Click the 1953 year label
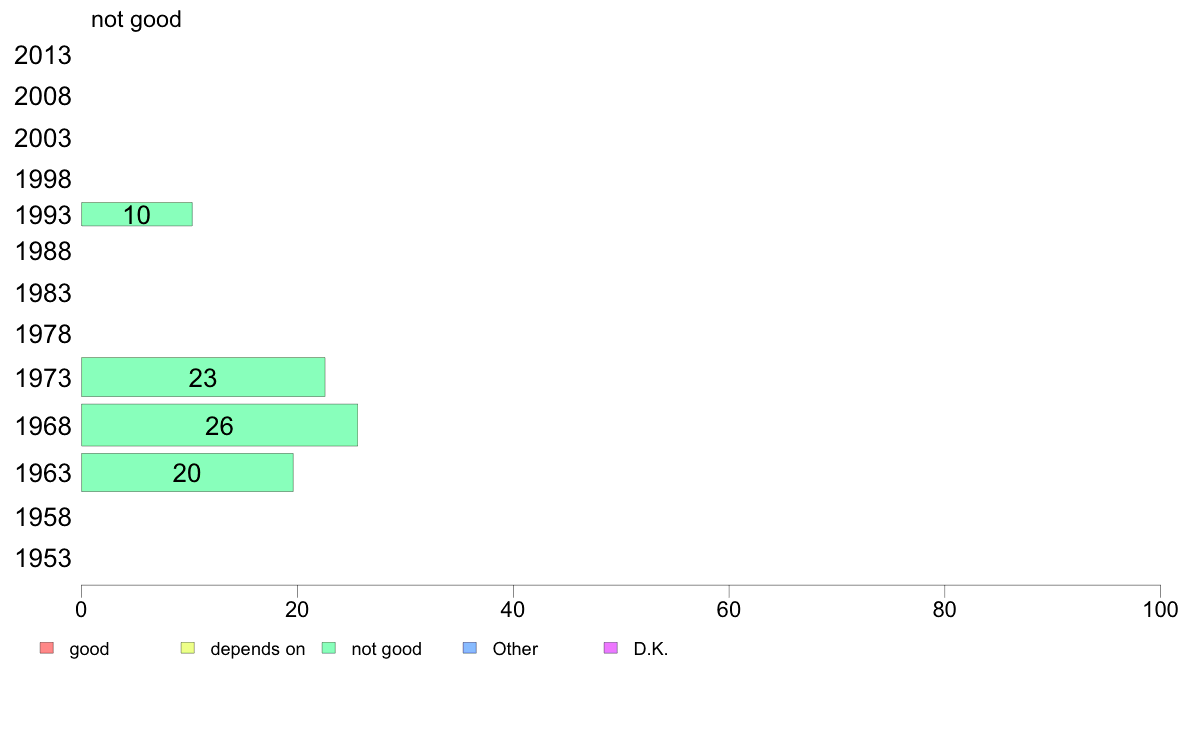The image size is (1188, 736). pyautogui.click(x=43, y=559)
